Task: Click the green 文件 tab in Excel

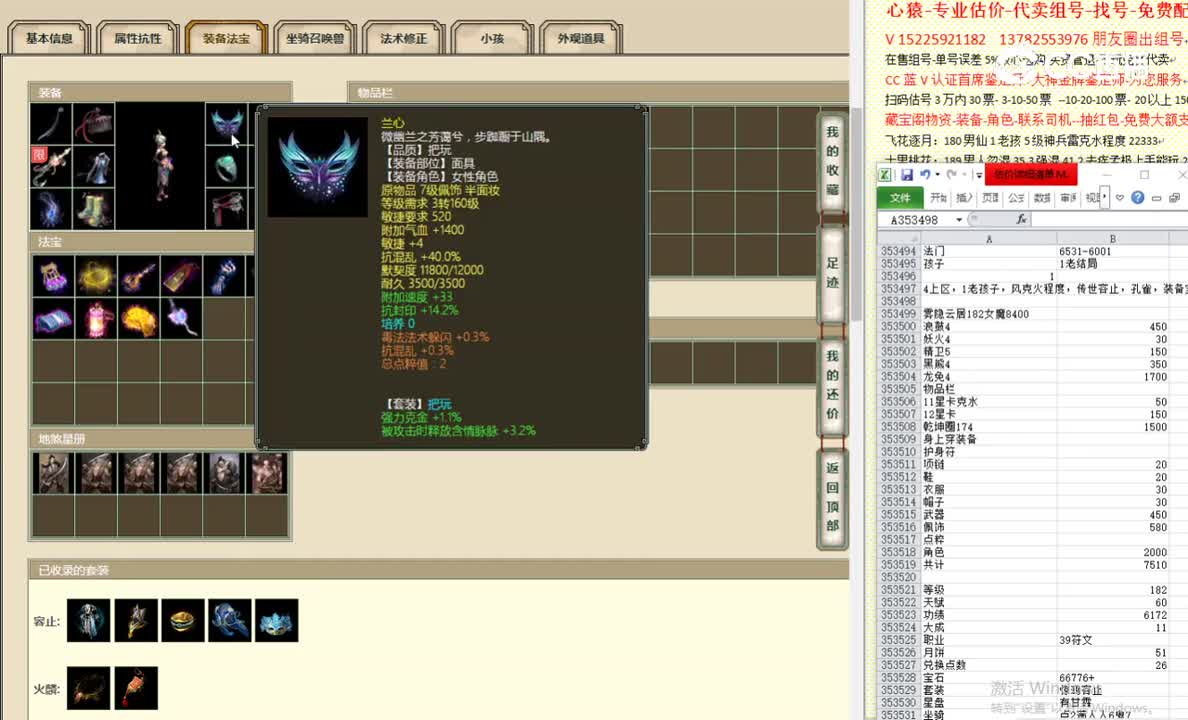Action: point(903,197)
